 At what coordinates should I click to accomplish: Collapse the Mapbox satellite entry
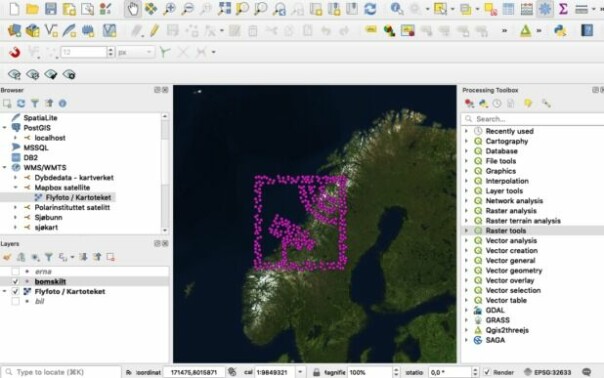click(x=15, y=188)
